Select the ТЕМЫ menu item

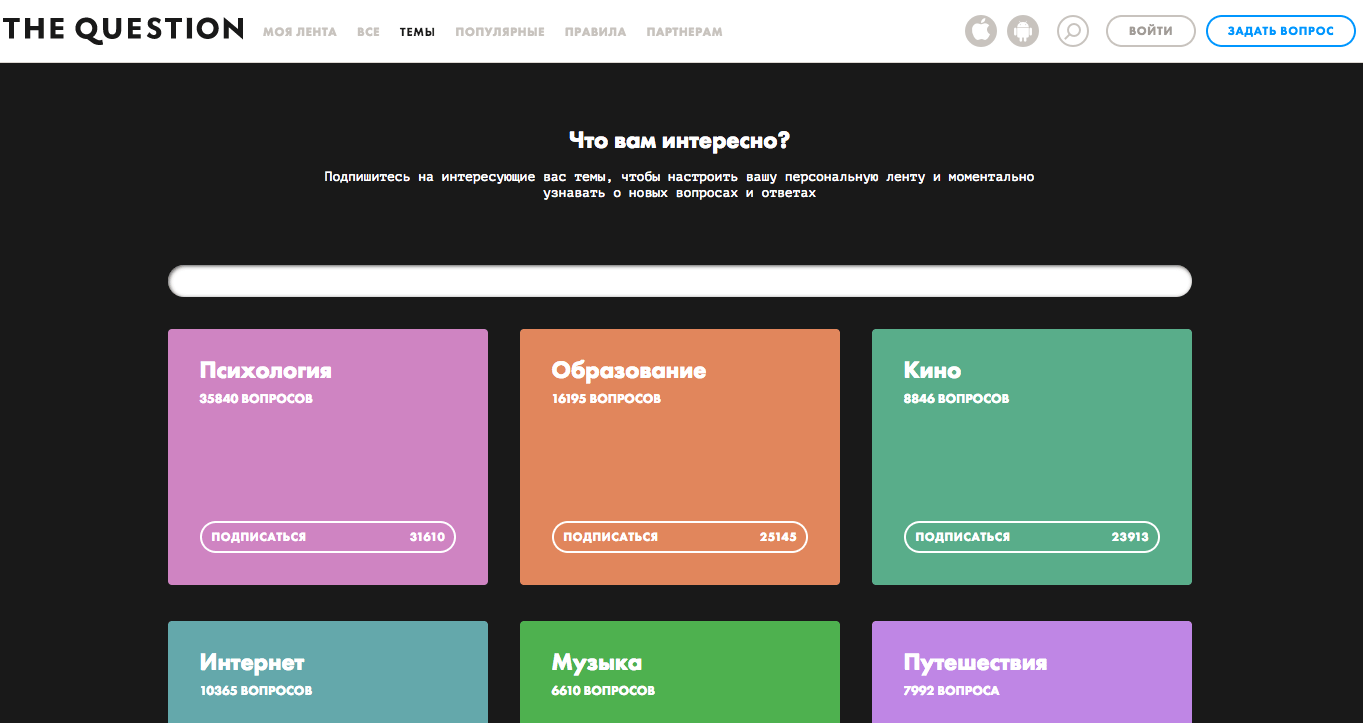pos(417,32)
